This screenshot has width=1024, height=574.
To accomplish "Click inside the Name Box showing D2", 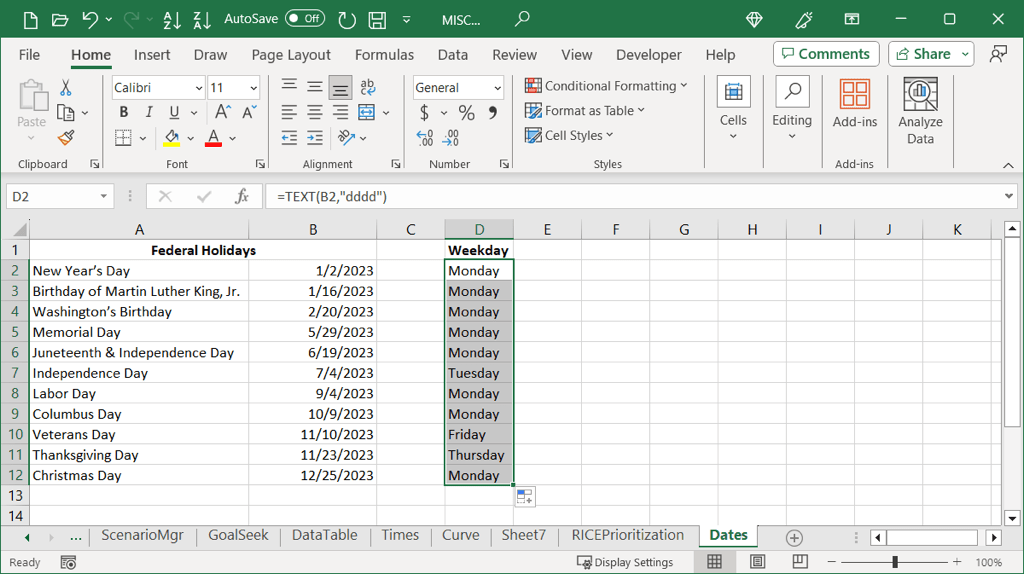I will tap(52, 197).
